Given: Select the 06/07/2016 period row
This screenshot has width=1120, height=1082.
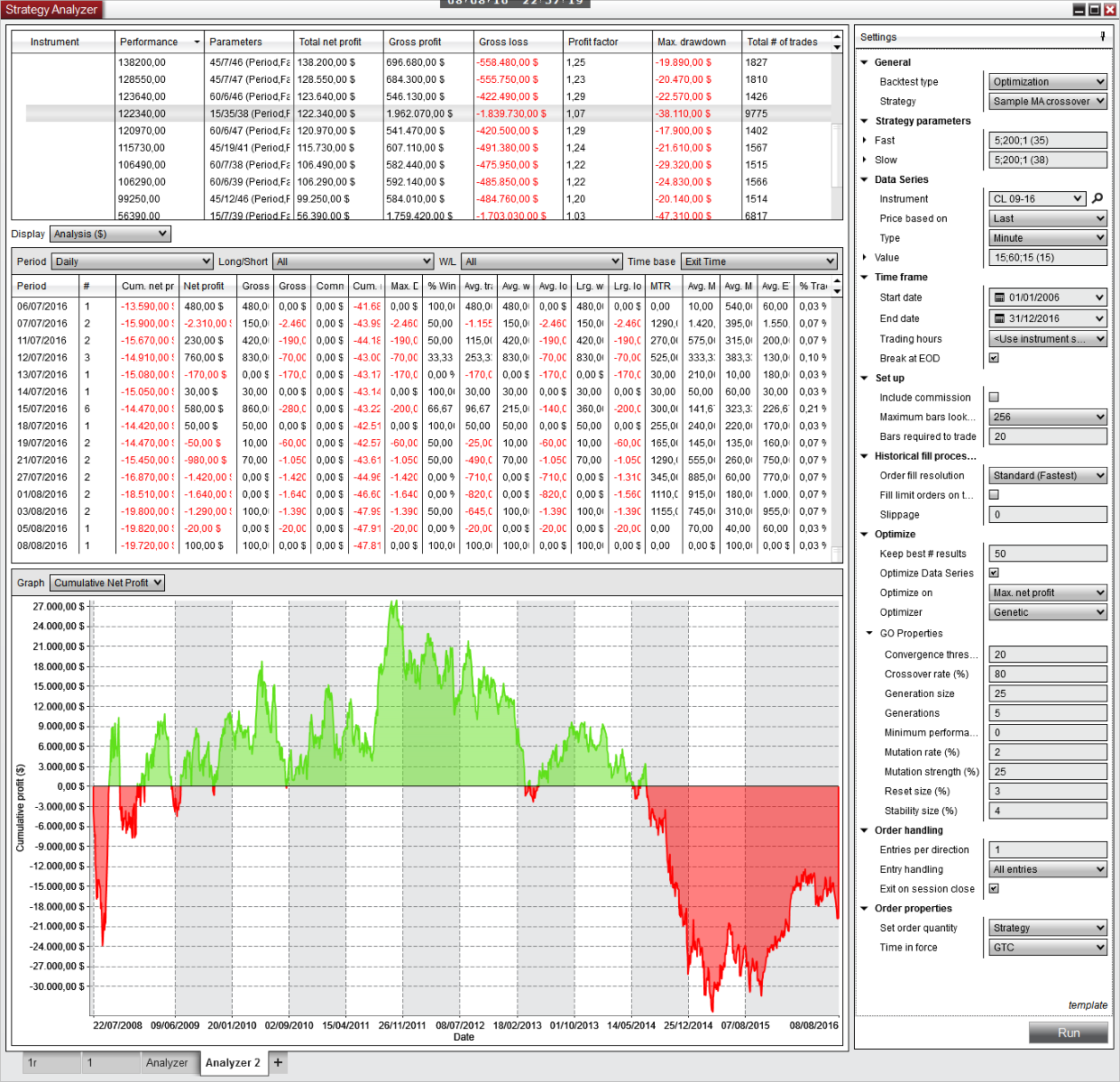Looking at the screenshot, I should coord(421,307).
